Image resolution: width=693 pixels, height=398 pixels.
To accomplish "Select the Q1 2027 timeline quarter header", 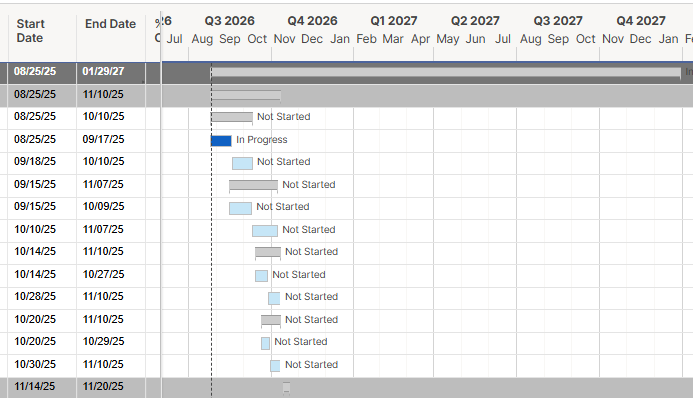I will coord(394,21).
